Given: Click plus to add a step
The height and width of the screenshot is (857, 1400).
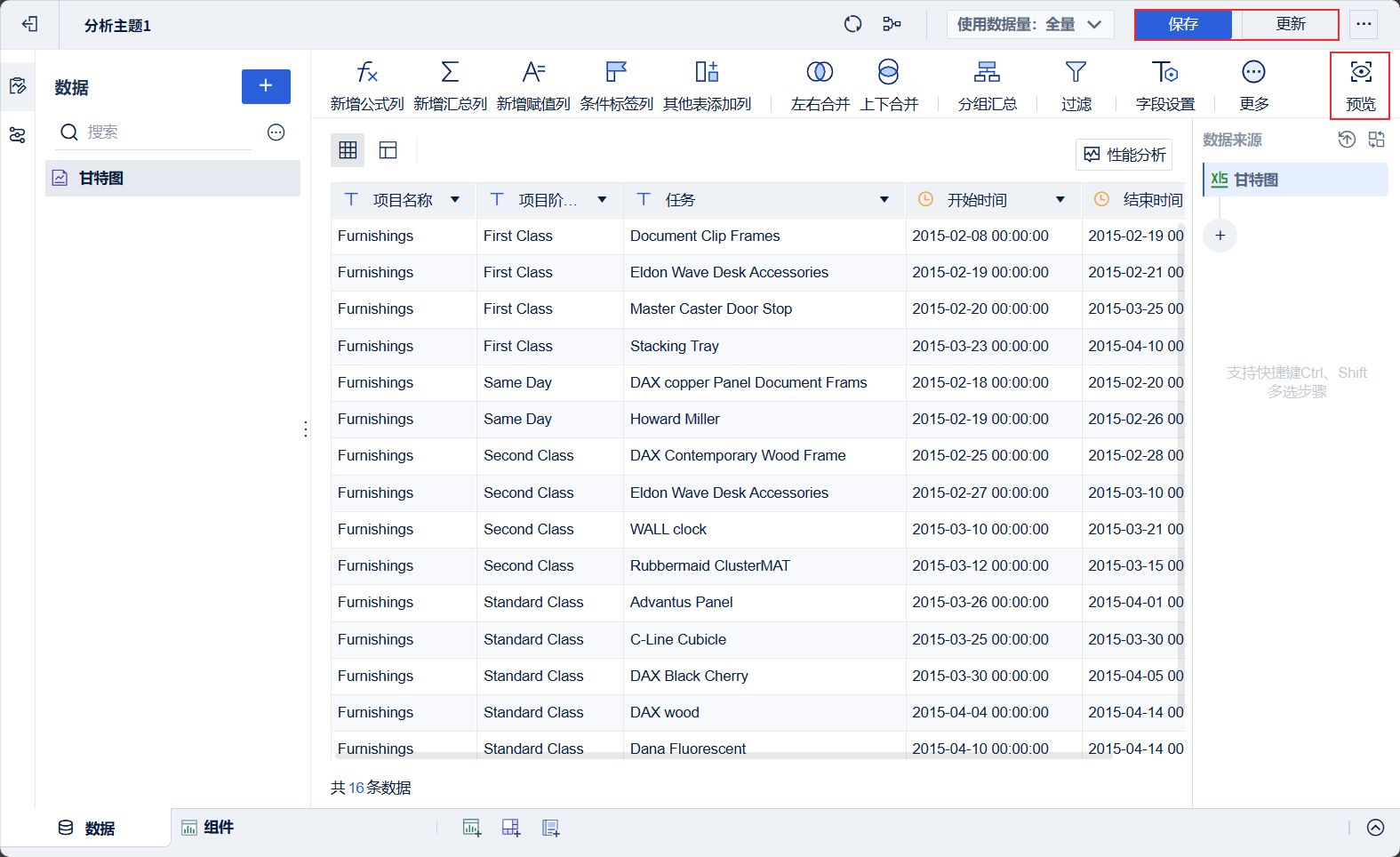Looking at the screenshot, I should [1220, 236].
